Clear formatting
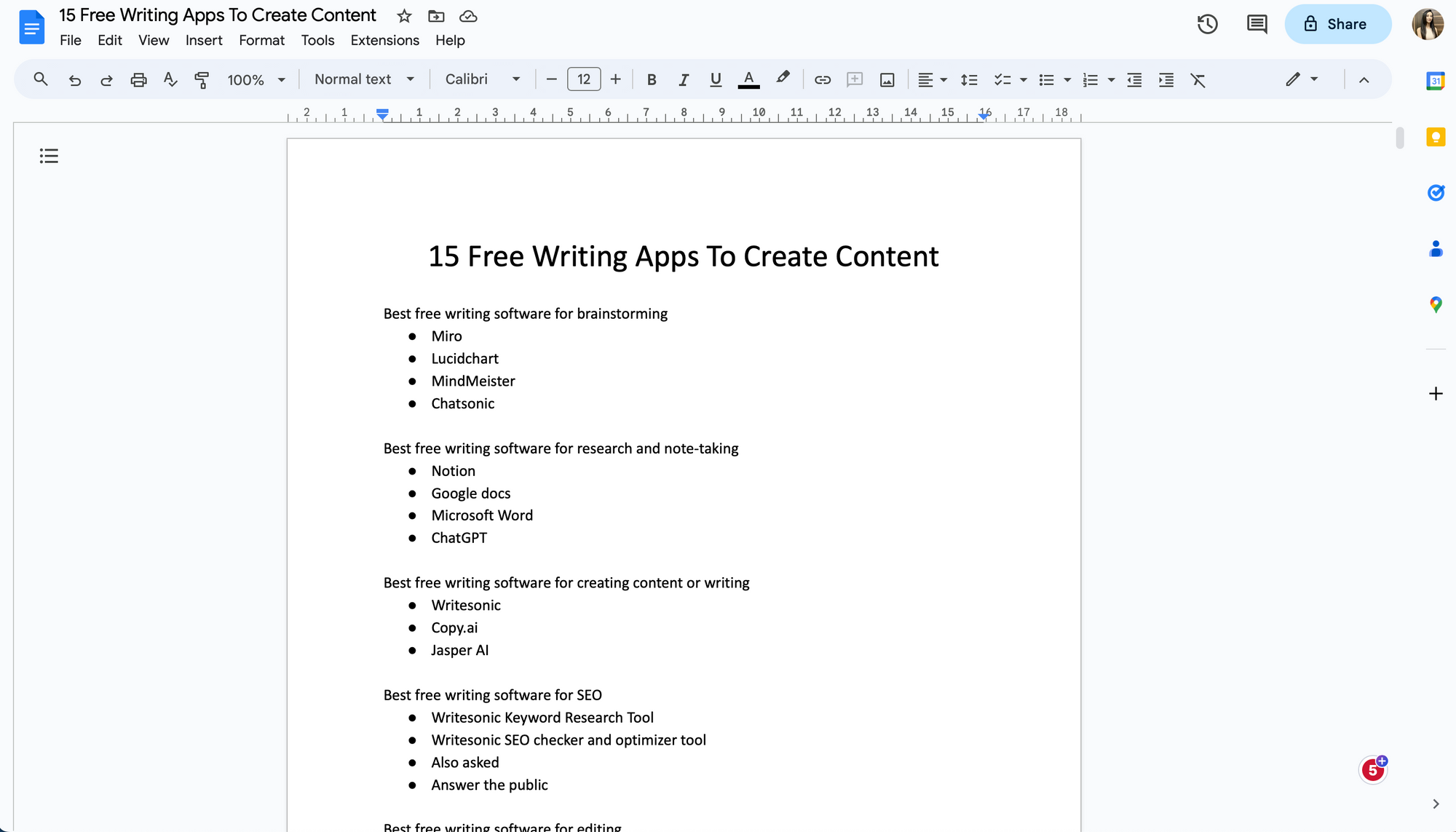This screenshot has width=1456, height=832. click(x=1199, y=79)
